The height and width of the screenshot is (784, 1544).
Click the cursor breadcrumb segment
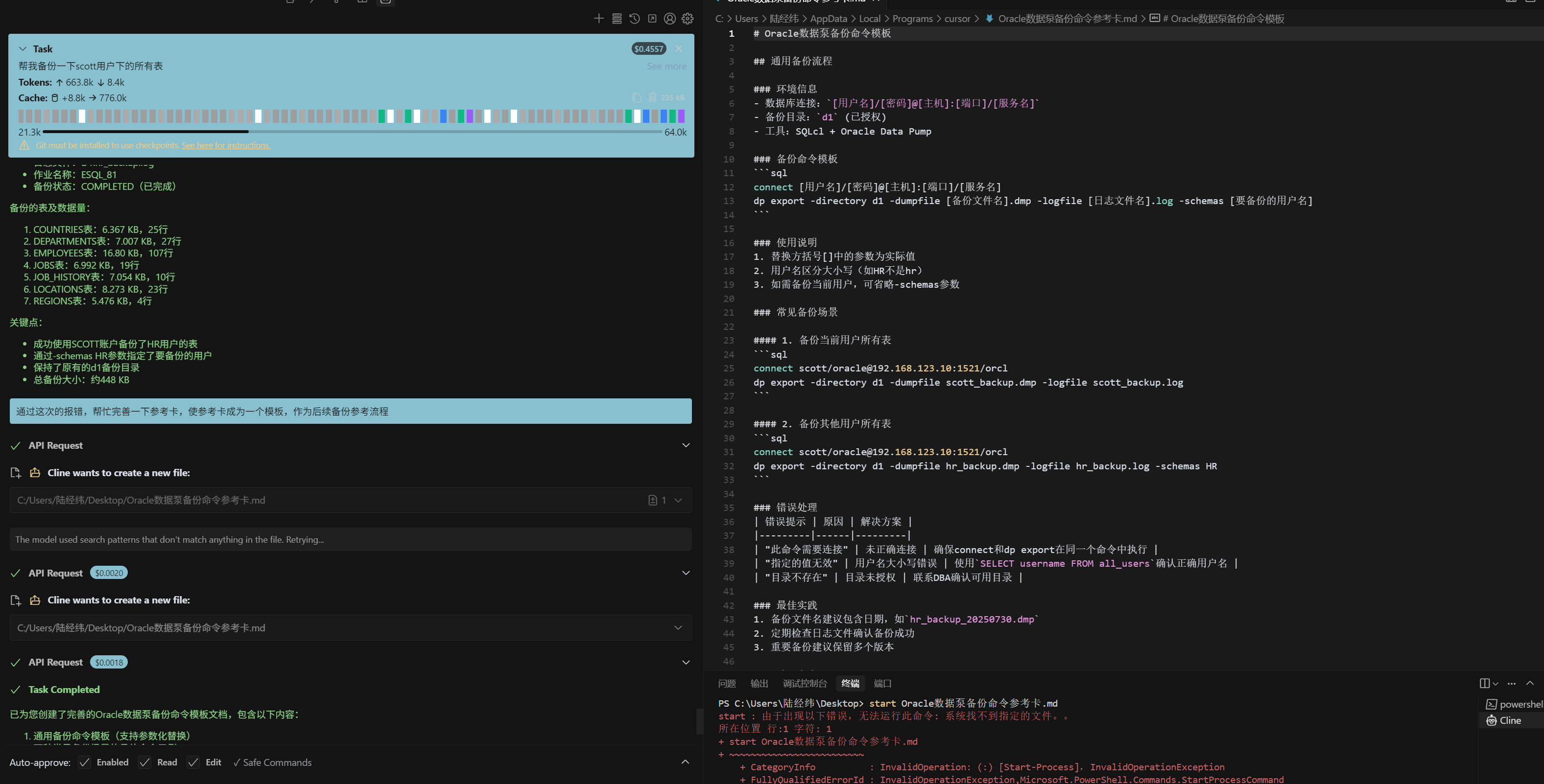coord(957,19)
